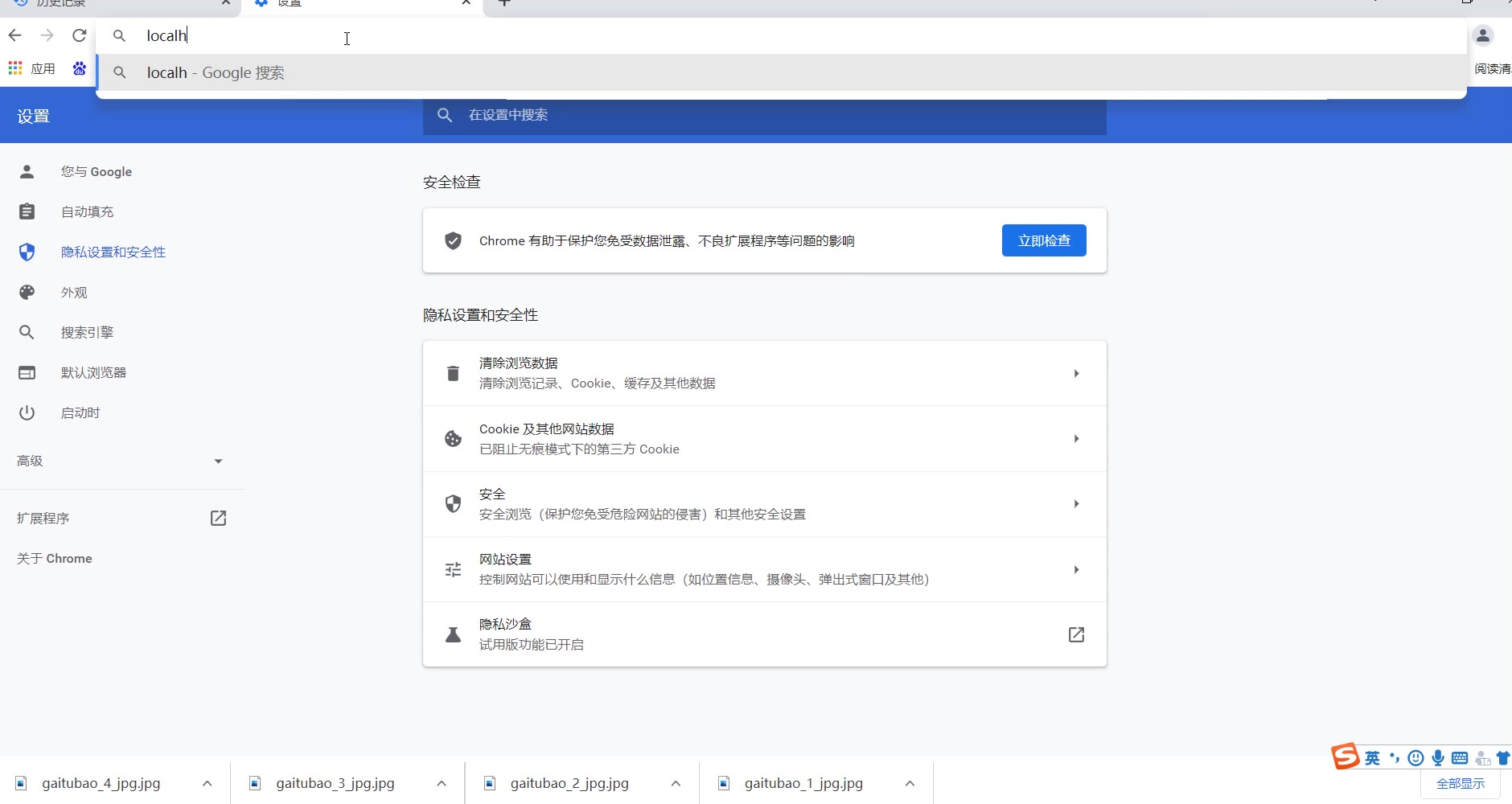Click the shield icon beside 隐私设置和安全性 in sidebar
This screenshot has height=804, width=1512.
tap(27, 252)
